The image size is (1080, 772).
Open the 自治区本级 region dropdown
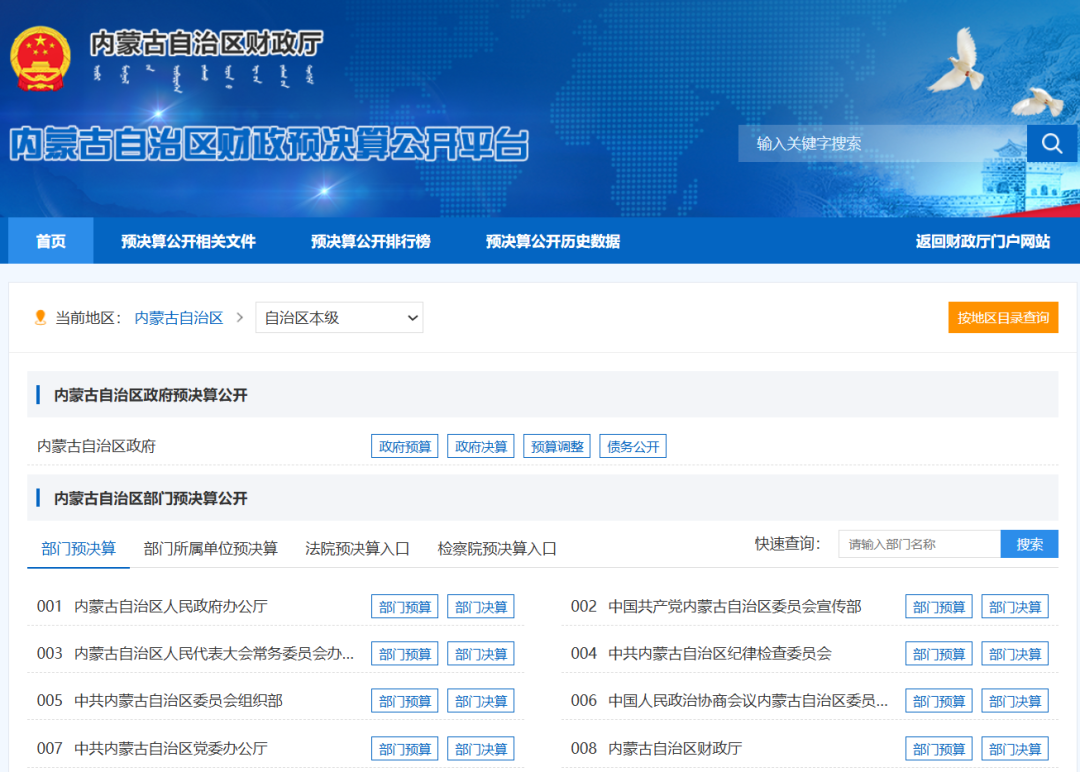tap(339, 317)
